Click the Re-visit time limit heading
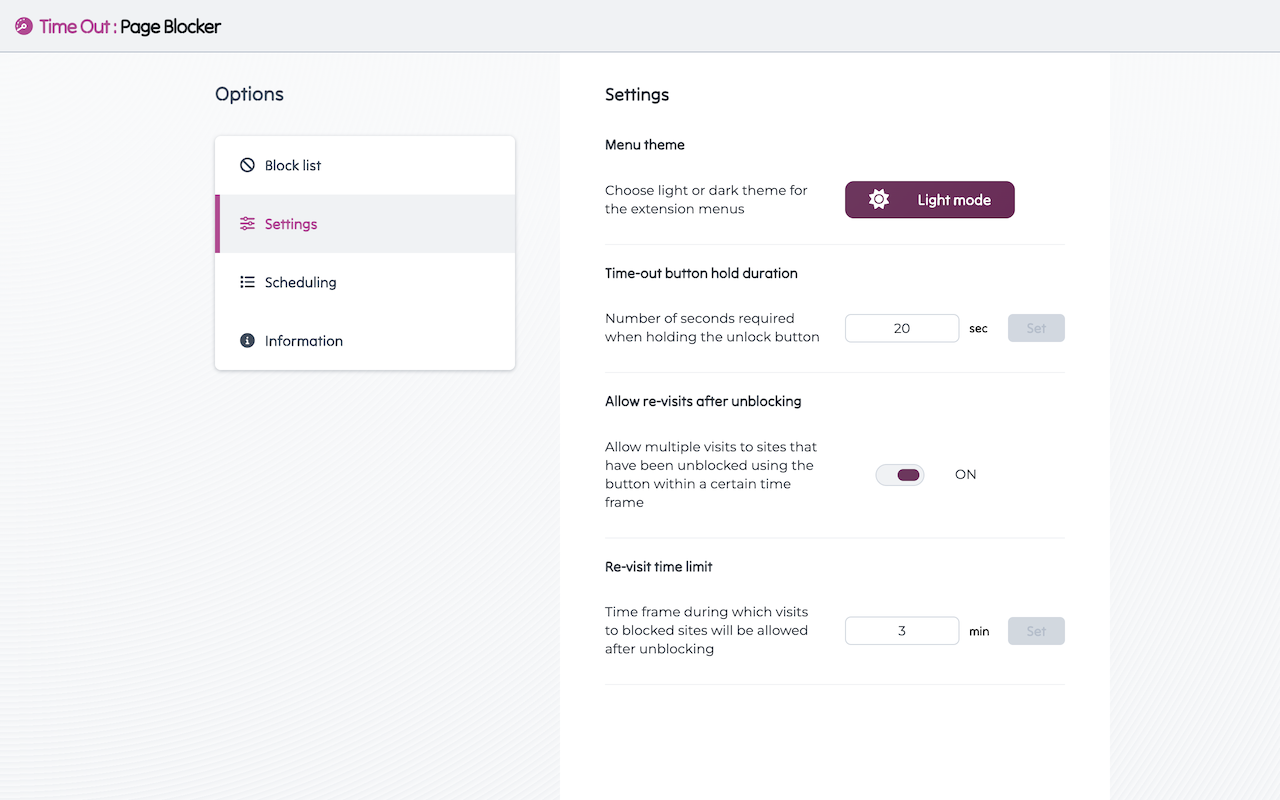Image resolution: width=1280 pixels, height=800 pixels. tap(659, 567)
